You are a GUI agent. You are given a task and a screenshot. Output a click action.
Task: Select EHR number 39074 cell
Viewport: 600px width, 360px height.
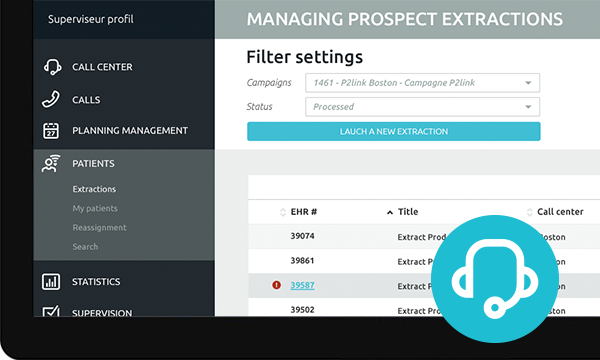pos(302,236)
